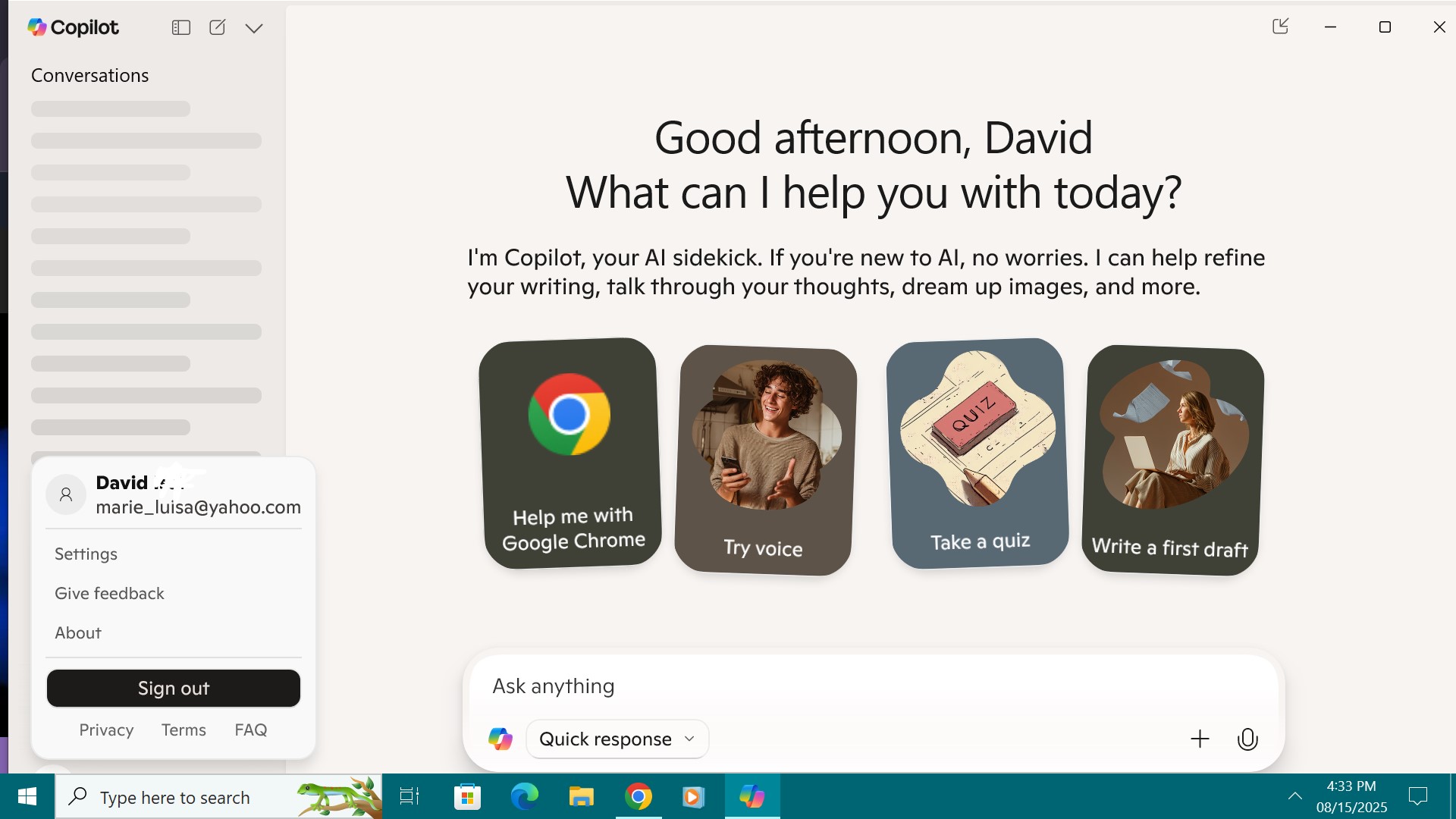1456x819 pixels.
Task: Select Help me with Google Chrome card
Action: click(x=570, y=453)
